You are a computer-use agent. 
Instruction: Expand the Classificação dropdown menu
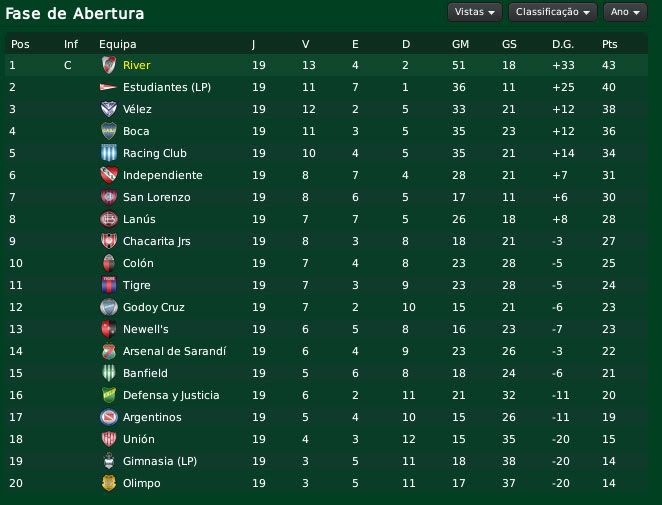(x=552, y=12)
